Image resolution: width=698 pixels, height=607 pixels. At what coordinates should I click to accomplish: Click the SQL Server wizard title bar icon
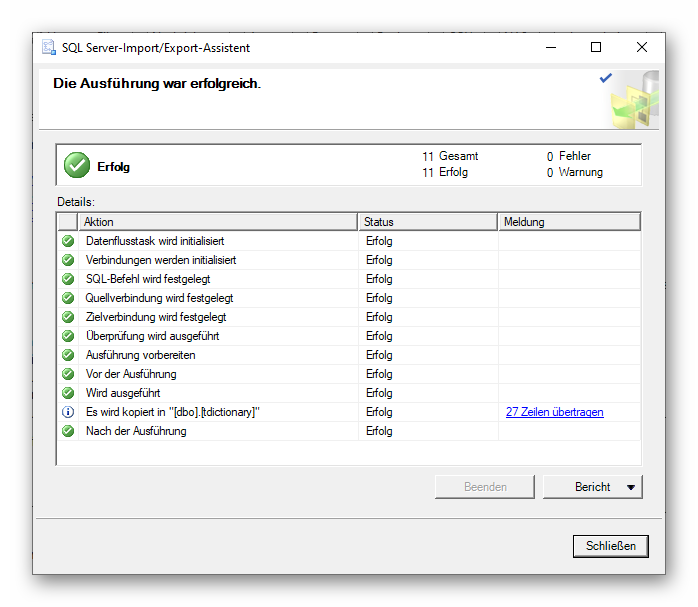49,48
